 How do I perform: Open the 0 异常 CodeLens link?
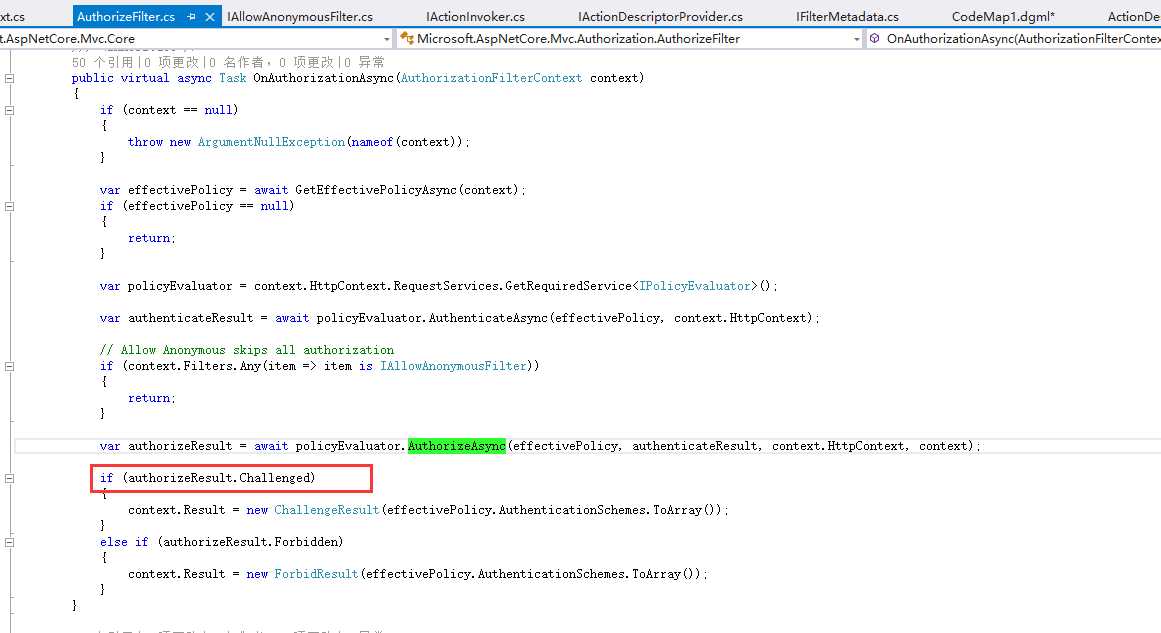364,62
